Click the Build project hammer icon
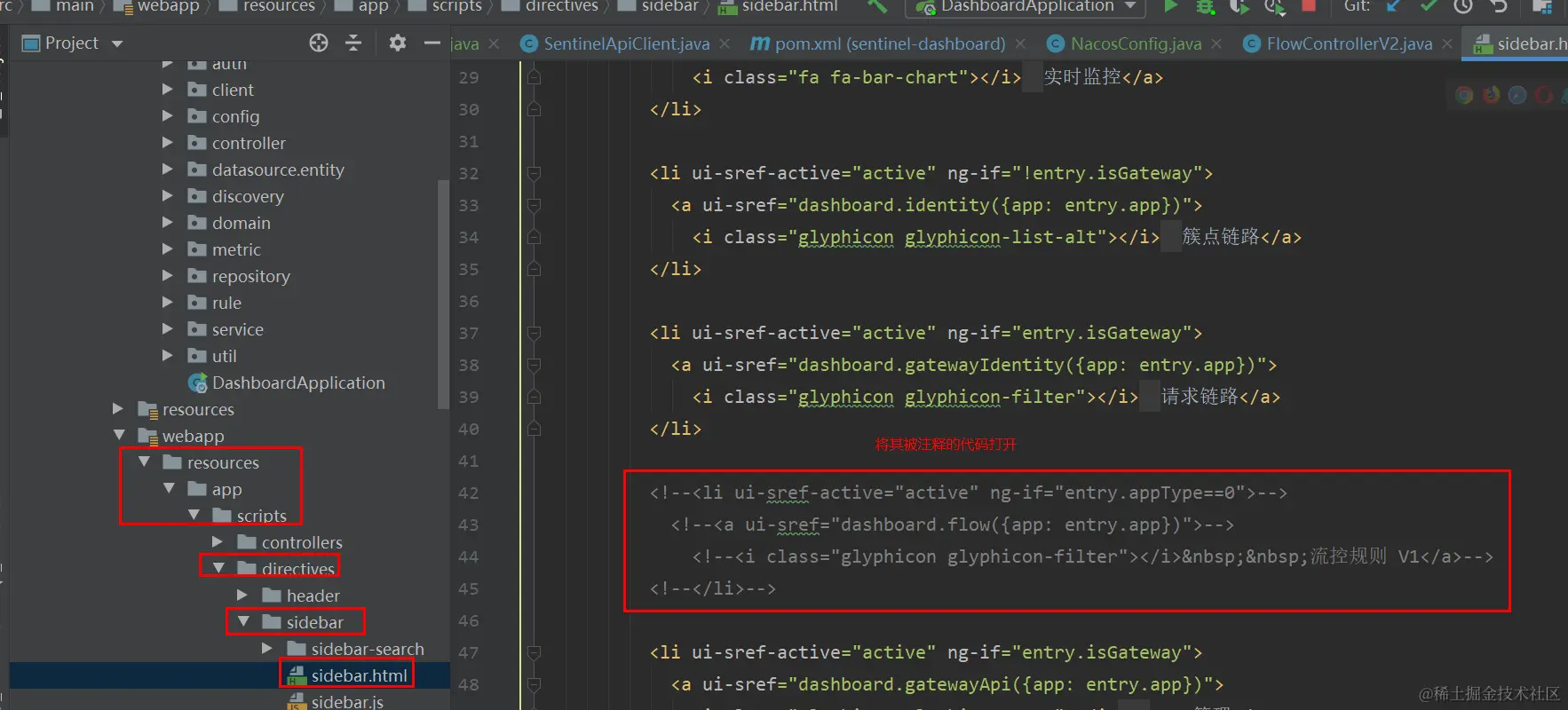Screen dimensions: 1568x710 [x=877, y=6]
